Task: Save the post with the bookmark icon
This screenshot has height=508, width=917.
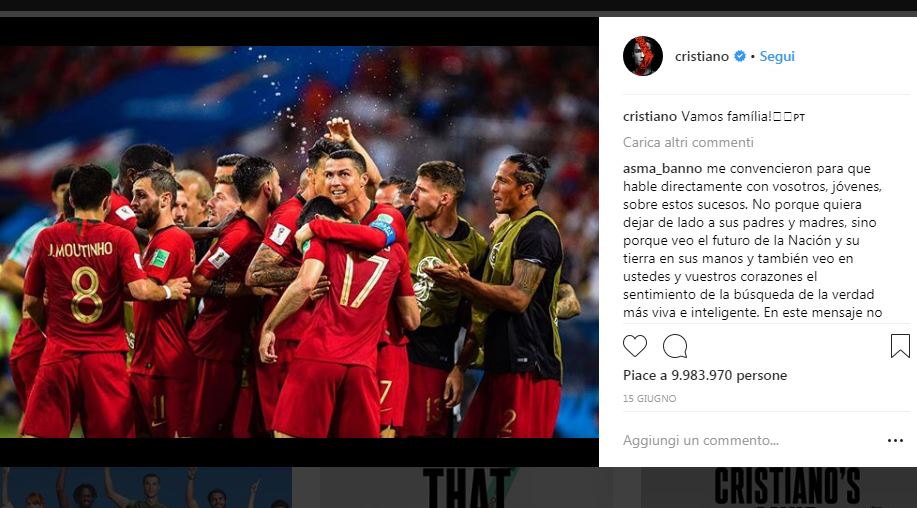Action: coord(900,346)
